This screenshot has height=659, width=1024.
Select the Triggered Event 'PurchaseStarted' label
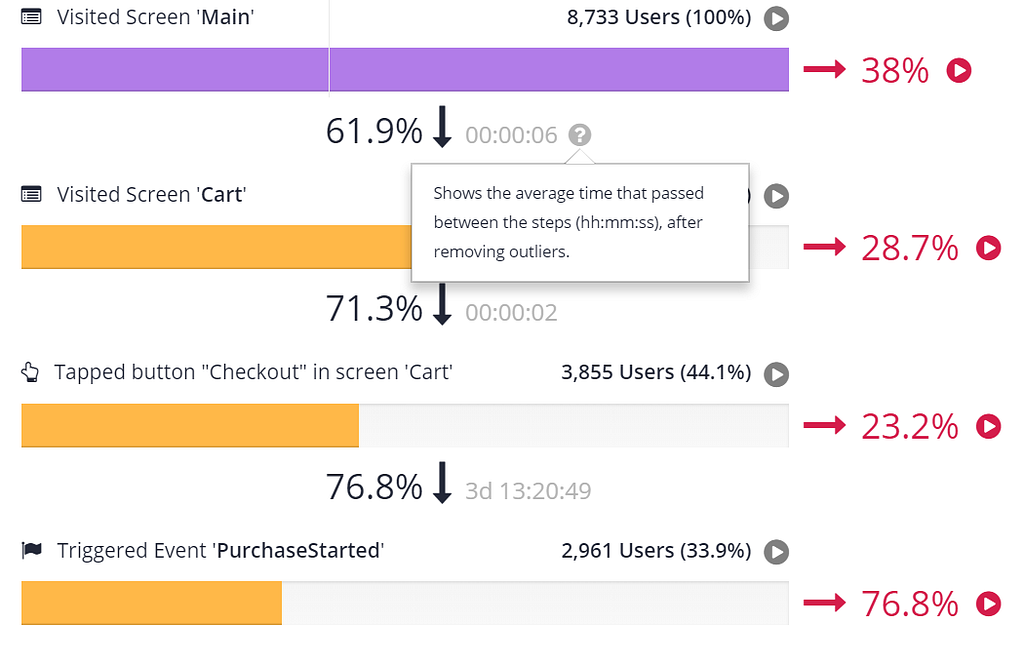[x=221, y=551]
